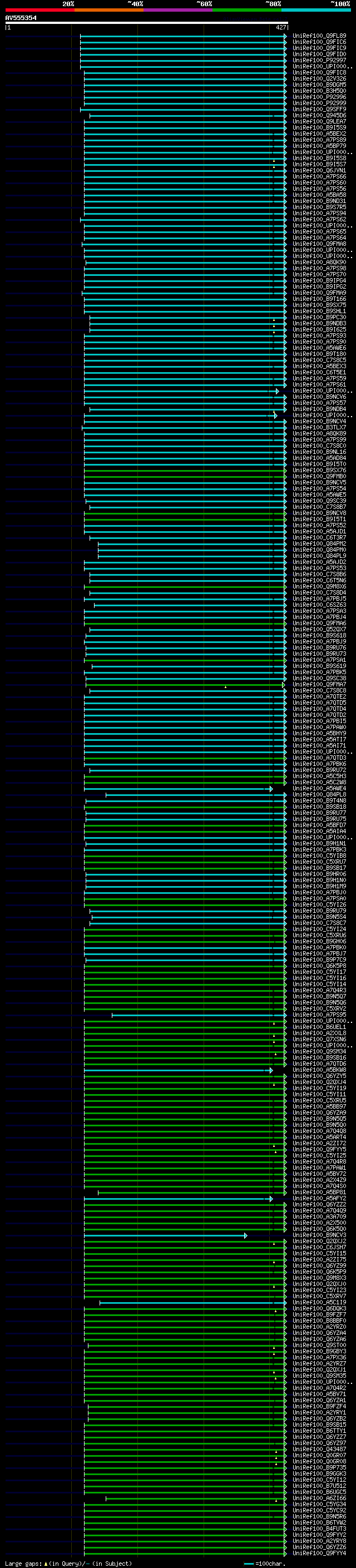The image size is (356, 1568).
Task: Select the UniRef100_P92996 label
Action: pyautogui.click(x=319, y=97)
